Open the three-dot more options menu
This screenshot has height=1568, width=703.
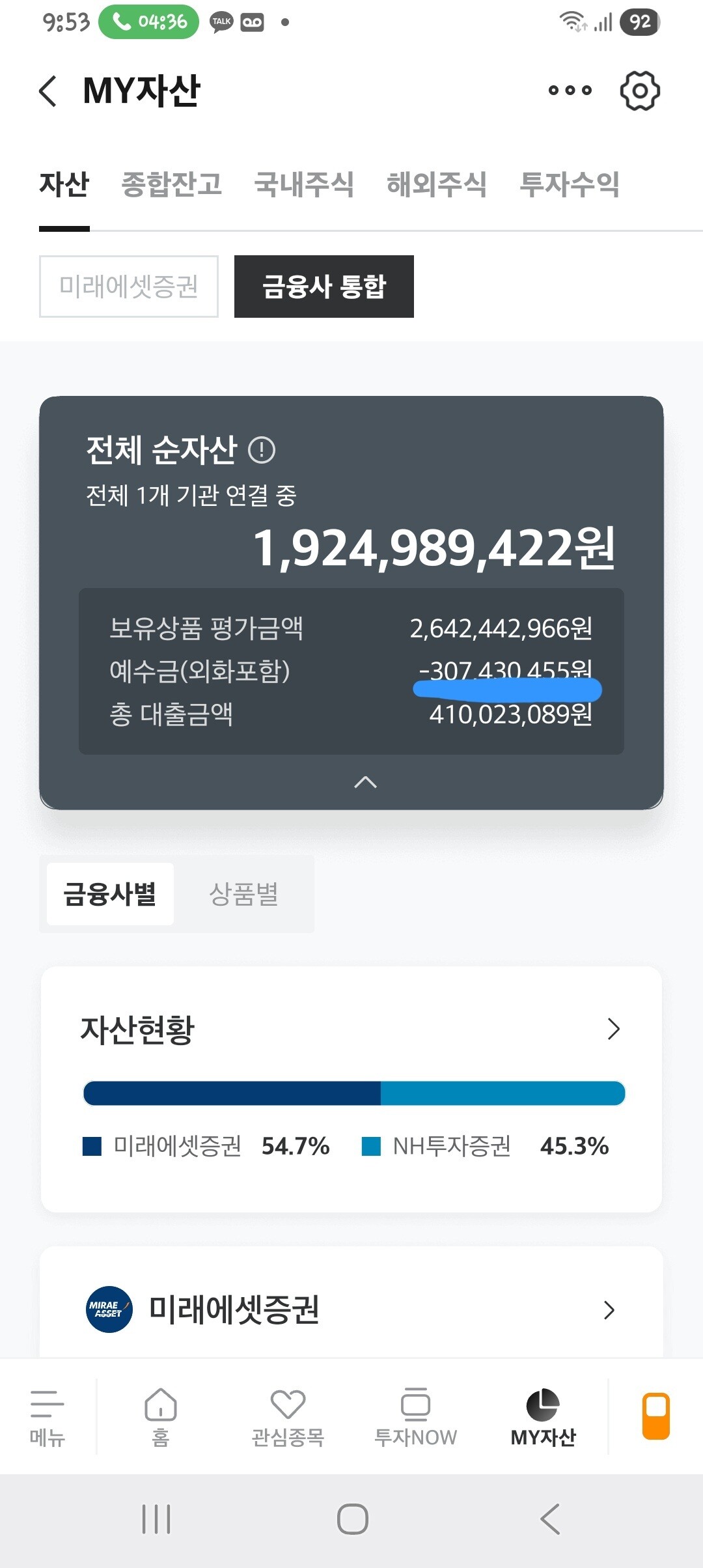(x=570, y=91)
